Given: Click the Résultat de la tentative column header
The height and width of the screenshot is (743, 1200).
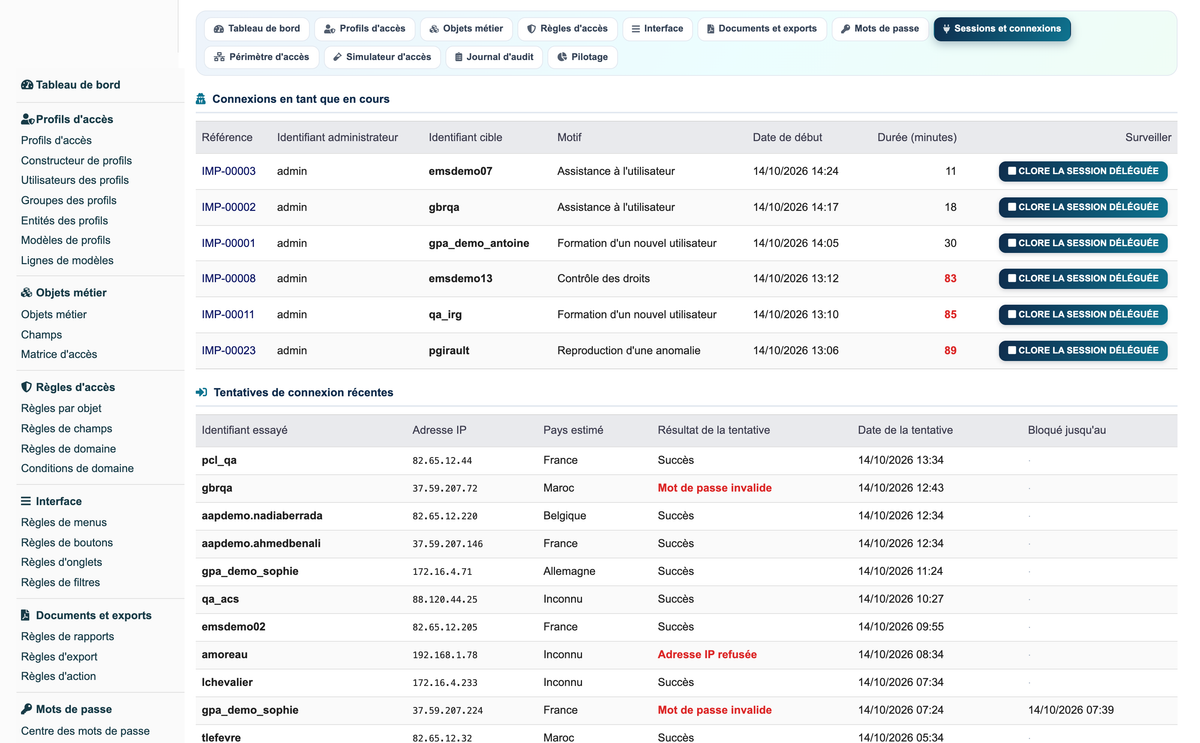Looking at the screenshot, I should [714, 430].
